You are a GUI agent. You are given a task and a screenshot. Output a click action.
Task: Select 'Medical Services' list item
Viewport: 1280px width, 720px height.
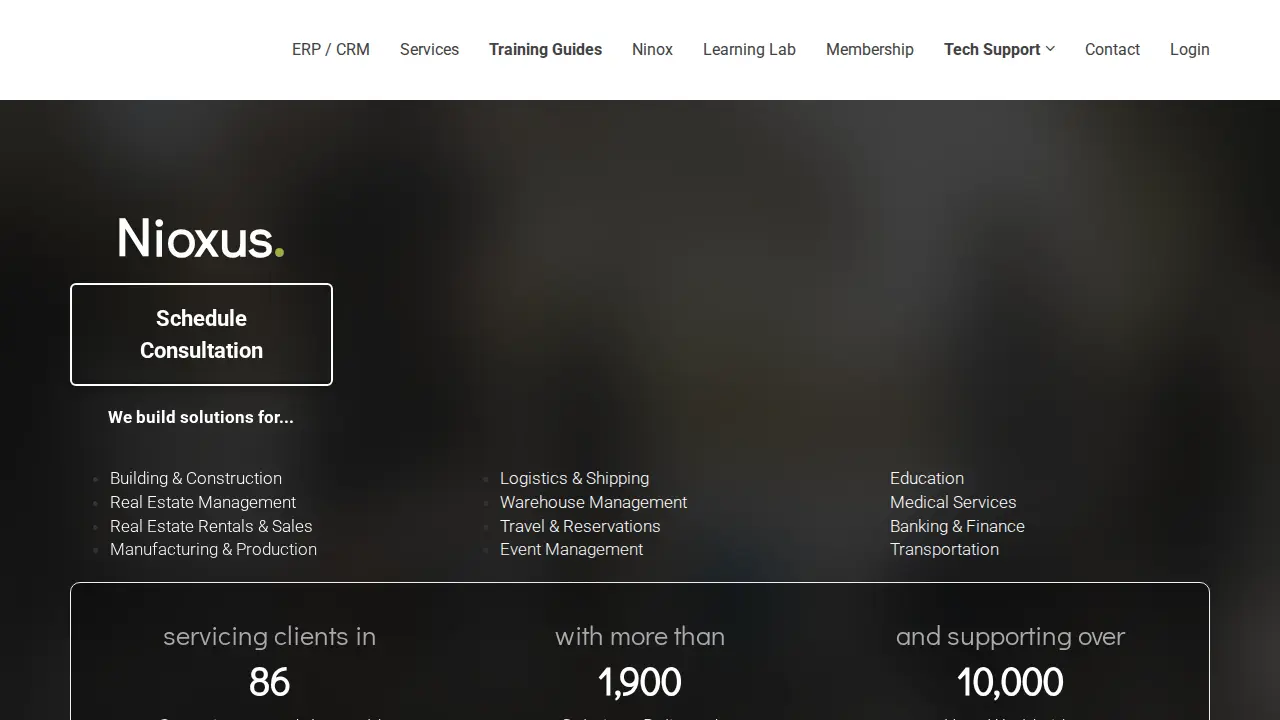(953, 502)
